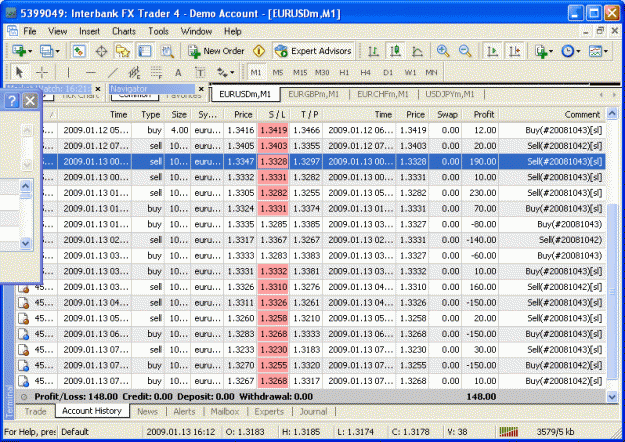The height and width of the screenshot is (442, 625).
Task: Click the New Order button
Action: (216, 51)
